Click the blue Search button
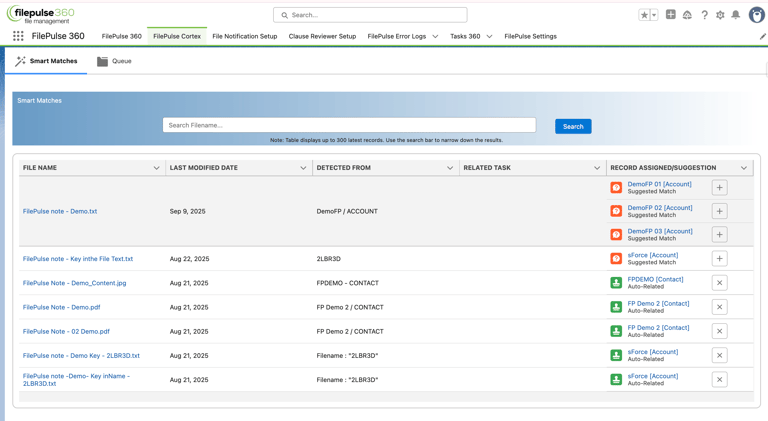This screenshot has width=768, height=421. [x=573, y=126]
